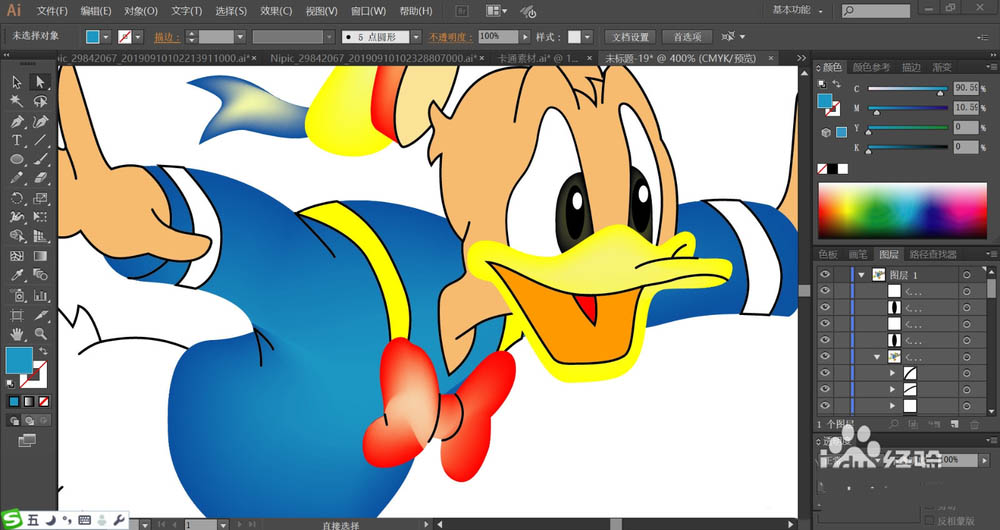Select the Free Transform tool
Viewport: 1000px width, 530px height.
[40, 217]
